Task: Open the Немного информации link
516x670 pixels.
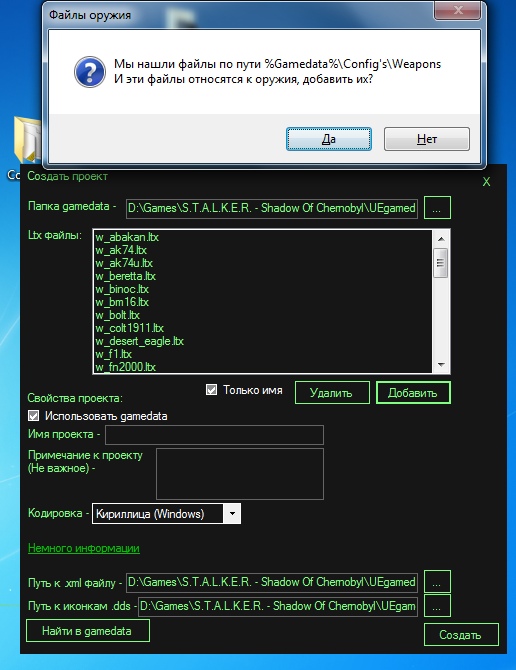Action: click(x=84, y=548)
